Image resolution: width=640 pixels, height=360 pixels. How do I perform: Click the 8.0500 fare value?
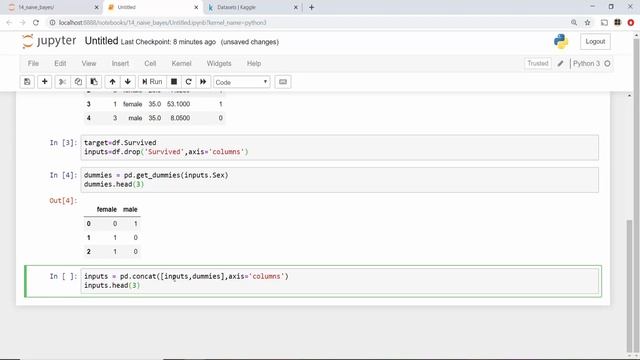[x=180, y=118]
